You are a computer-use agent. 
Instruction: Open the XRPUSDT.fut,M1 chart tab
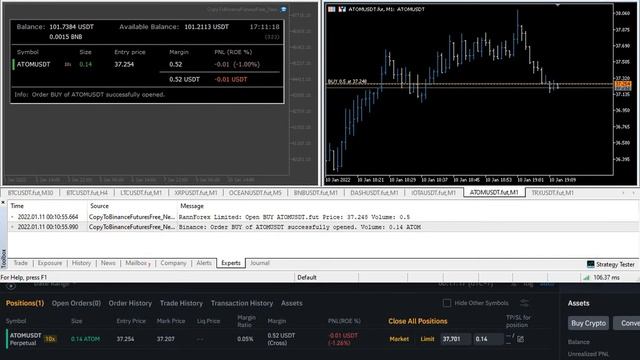point(196,193)
